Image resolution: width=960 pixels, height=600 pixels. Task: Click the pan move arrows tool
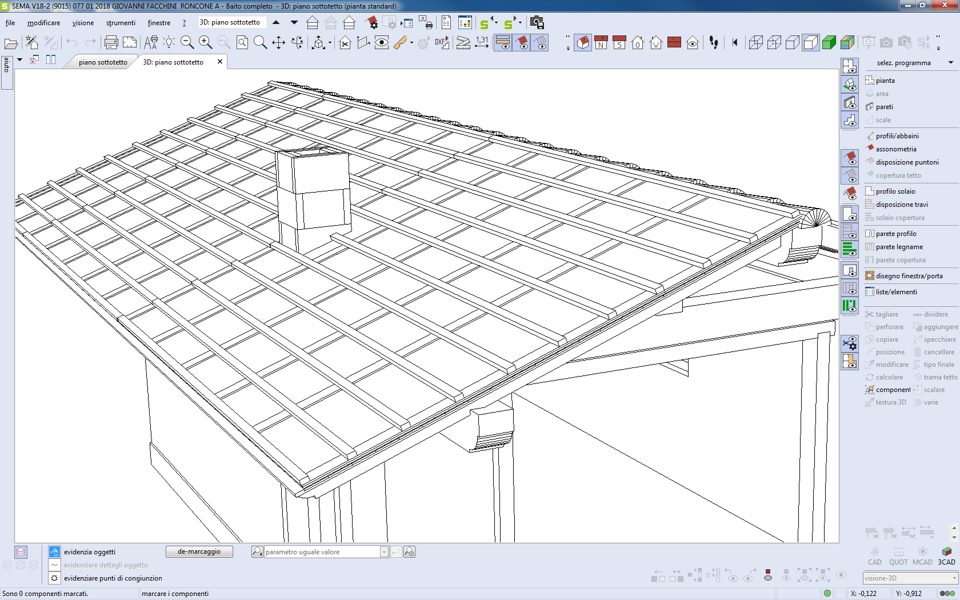[279, 43]
